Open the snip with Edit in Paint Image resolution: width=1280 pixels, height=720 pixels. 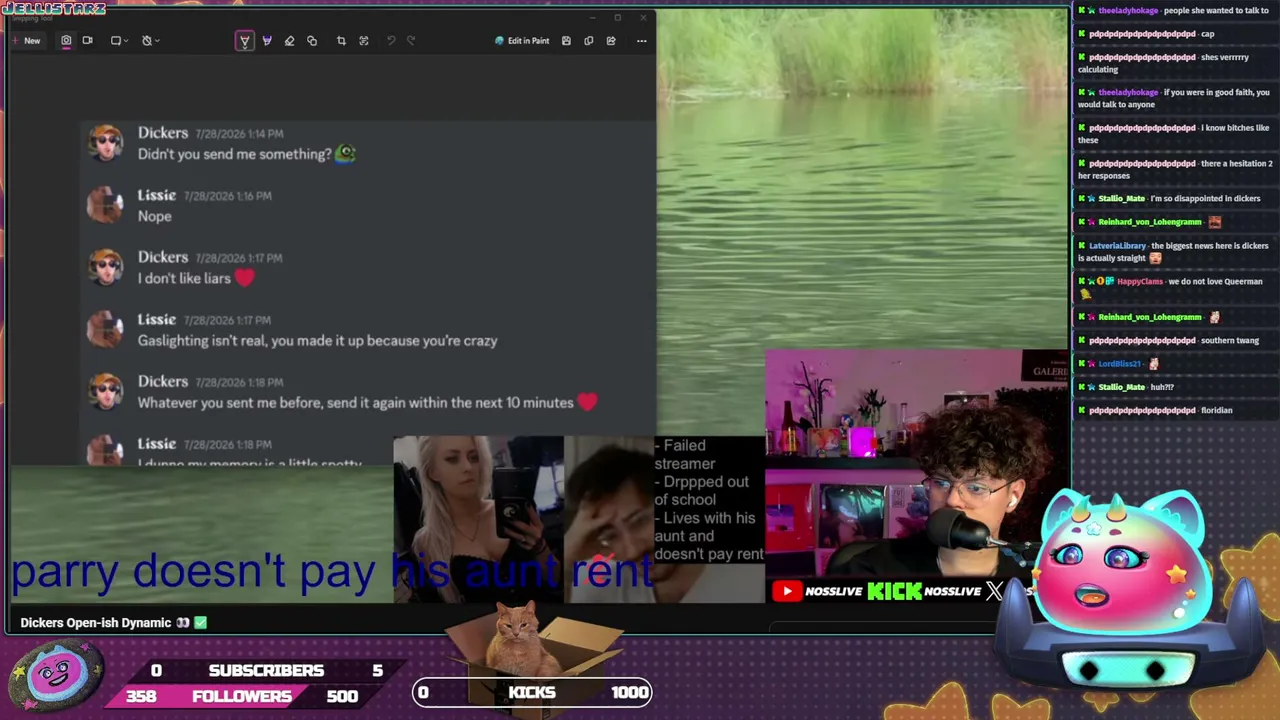(522, 41)
